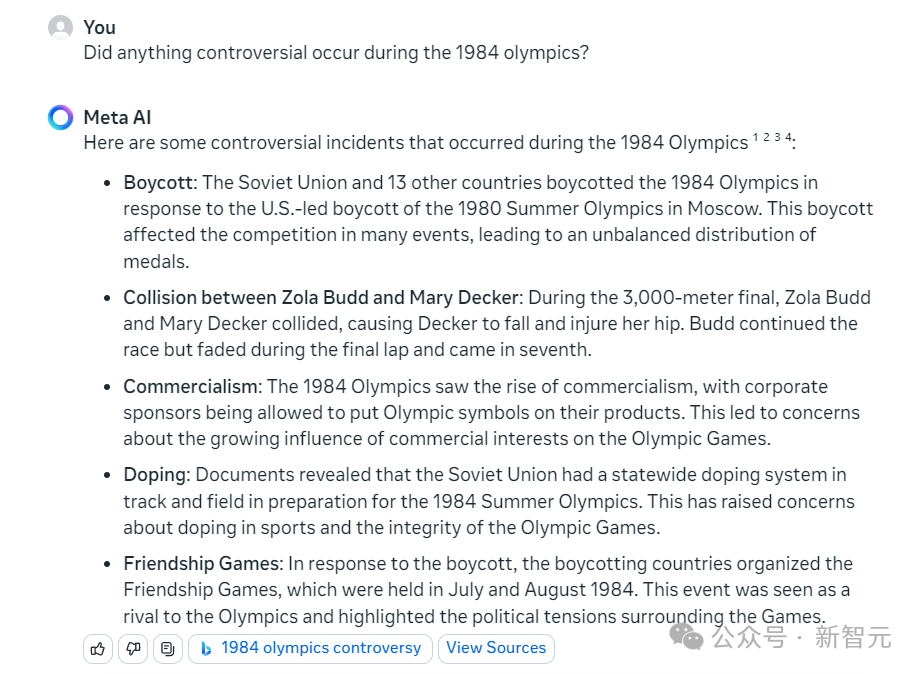Click the thumbs down feedback icon

pos(133,649)
